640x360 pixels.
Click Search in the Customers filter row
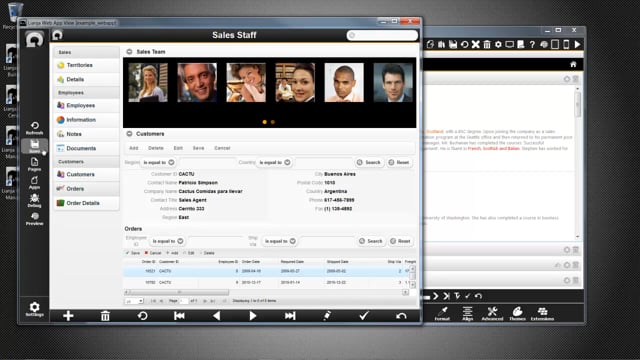[x=369, y=162]
